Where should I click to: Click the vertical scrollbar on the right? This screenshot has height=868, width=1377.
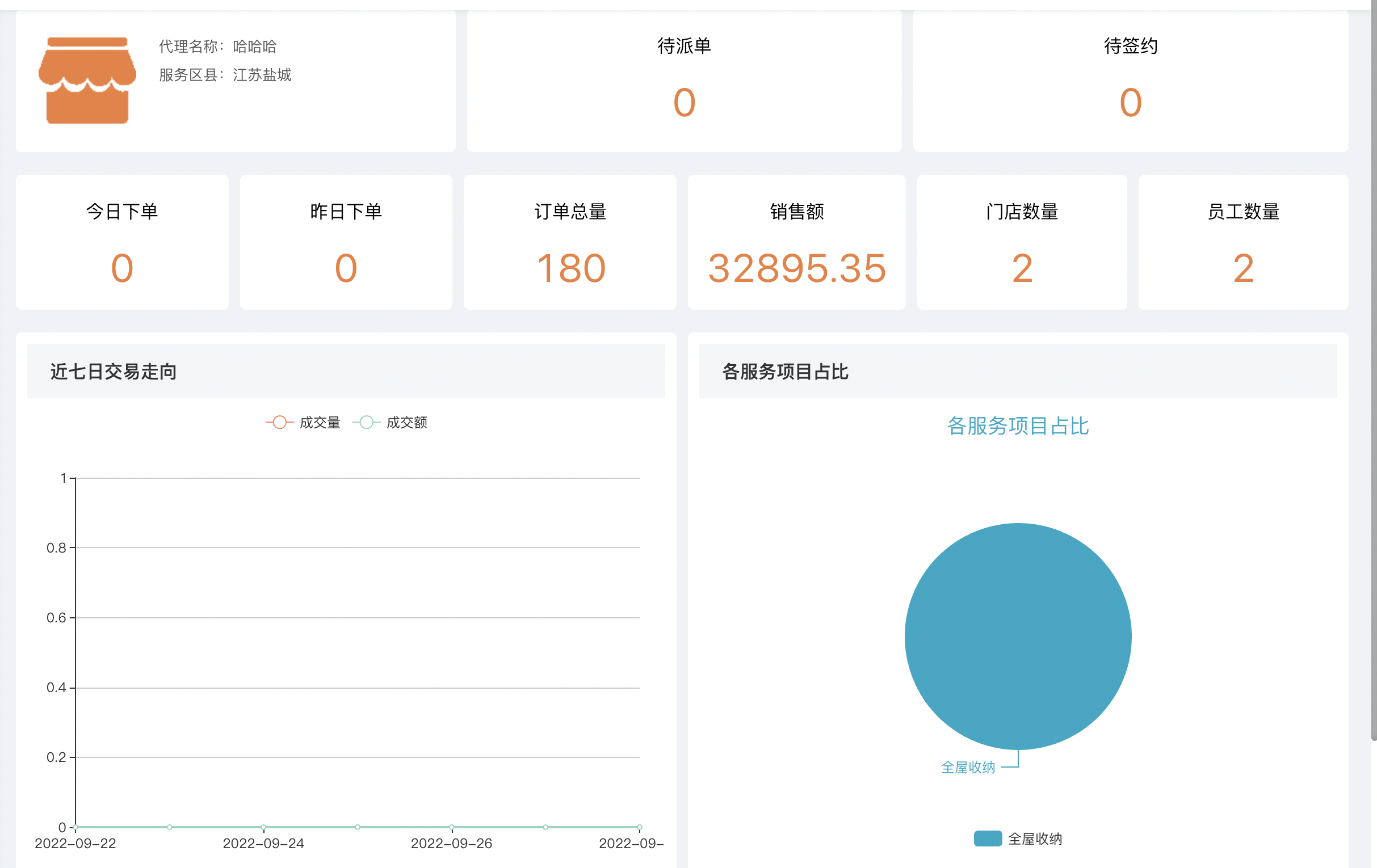coord(1373,372)
